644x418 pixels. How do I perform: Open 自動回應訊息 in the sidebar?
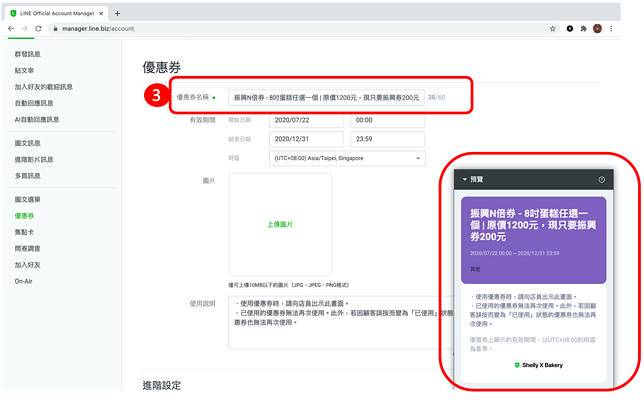tap(35, 103)
